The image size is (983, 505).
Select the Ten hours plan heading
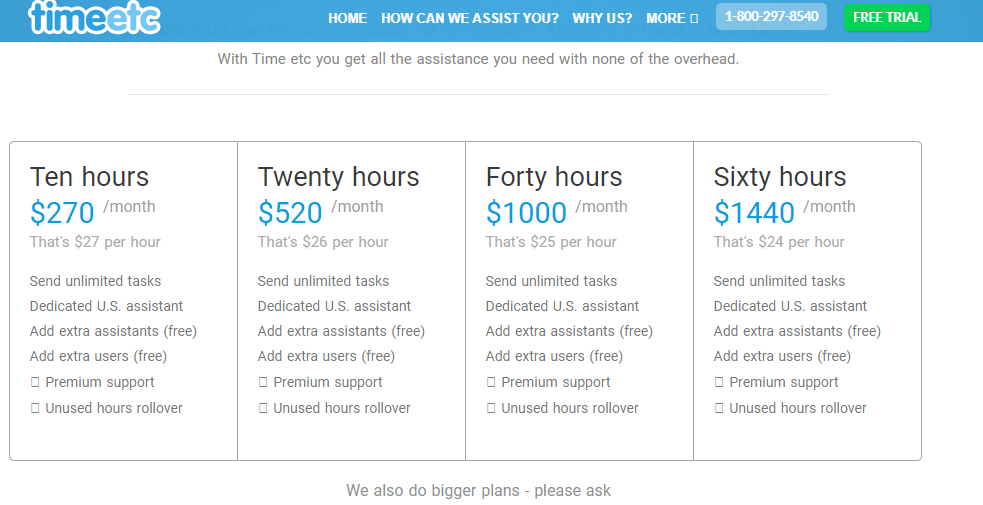pyautogui.click(x=89, y=177)
